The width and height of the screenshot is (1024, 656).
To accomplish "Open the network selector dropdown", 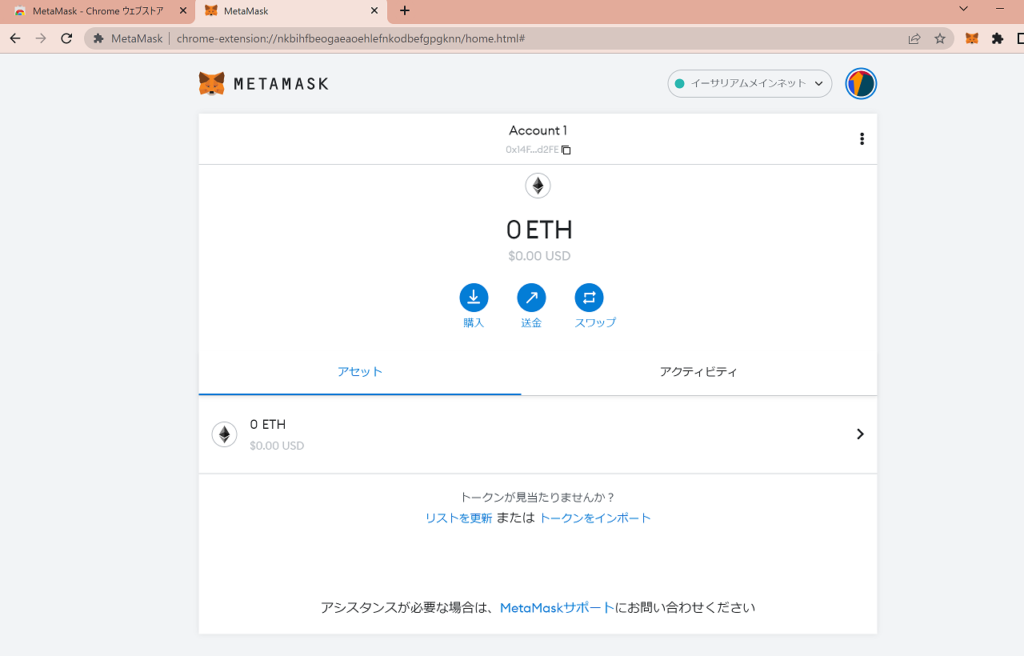I will coord(750,84).
